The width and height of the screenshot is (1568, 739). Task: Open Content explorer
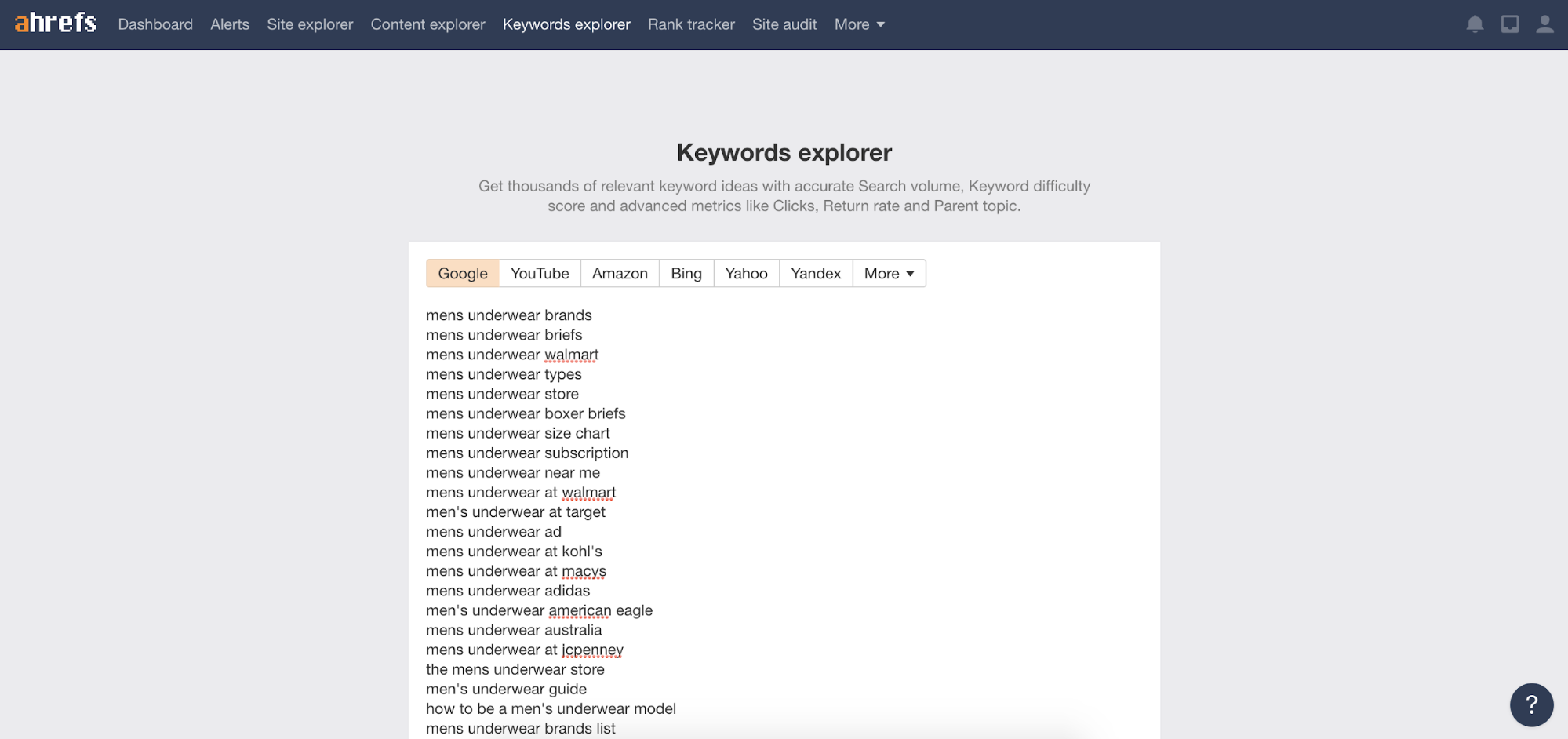click(427, 24)
